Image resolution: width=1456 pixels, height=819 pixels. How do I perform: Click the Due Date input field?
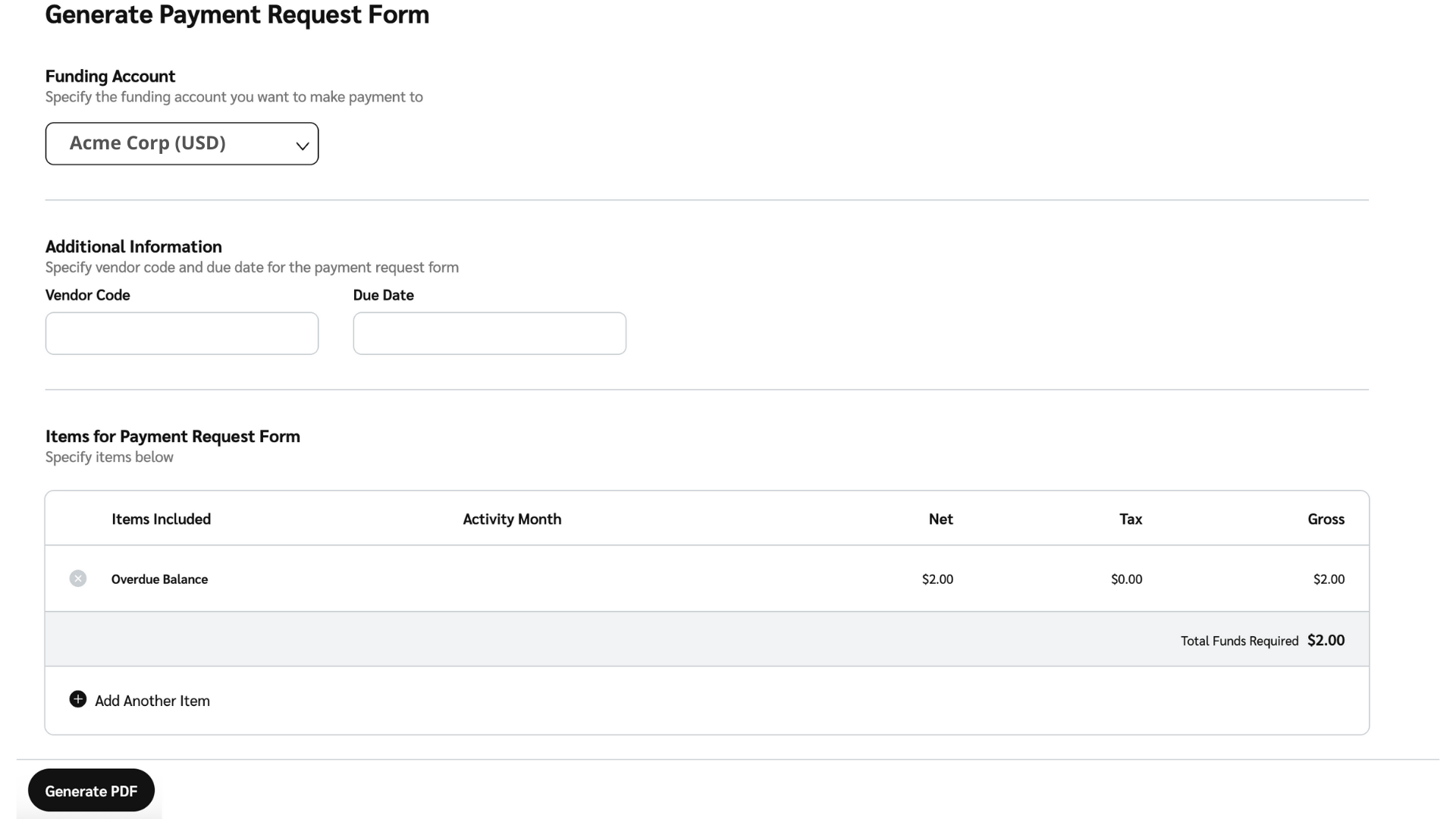pos(489,334)
